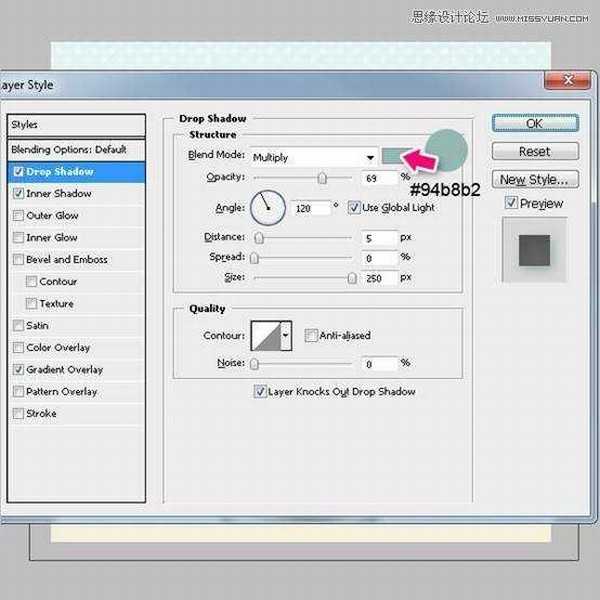This screenshot has width=600, height=600.
Task: Click the drop shadow color swatch
Action: coord(396,156)
